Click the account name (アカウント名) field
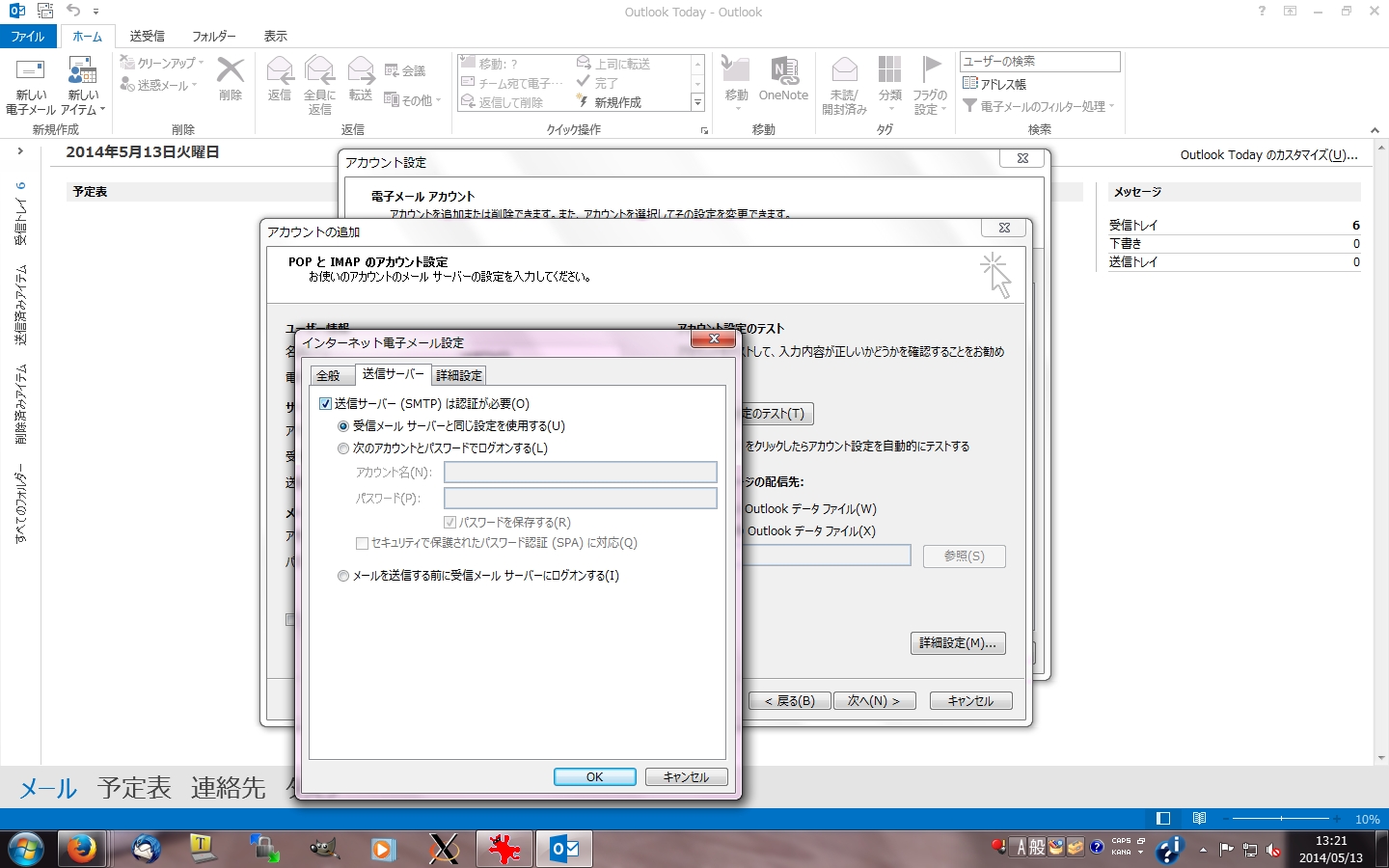This screenshot has width=1389, height=868. [581, 472]
